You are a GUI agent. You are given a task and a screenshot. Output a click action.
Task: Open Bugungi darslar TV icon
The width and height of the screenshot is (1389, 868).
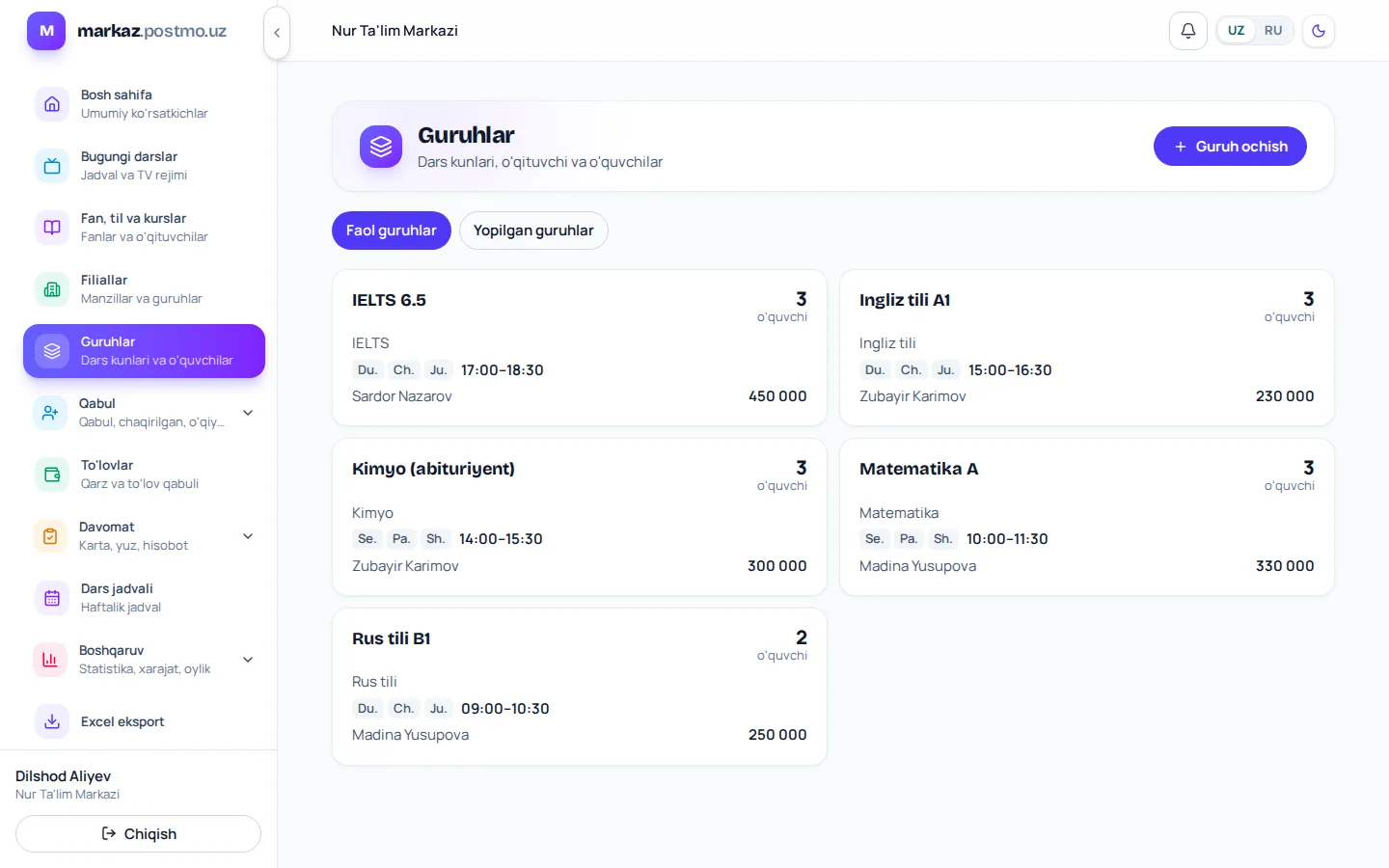(x=52, y=166)
